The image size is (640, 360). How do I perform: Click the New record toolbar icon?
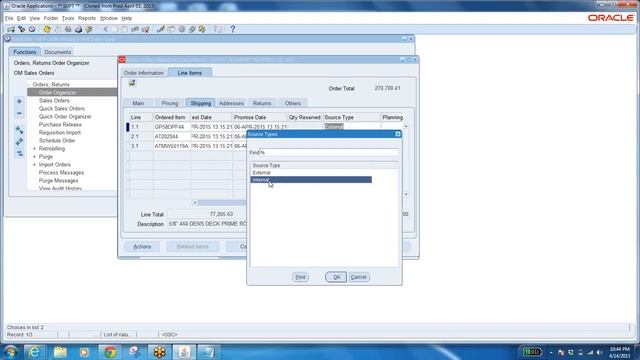(11, 29)
